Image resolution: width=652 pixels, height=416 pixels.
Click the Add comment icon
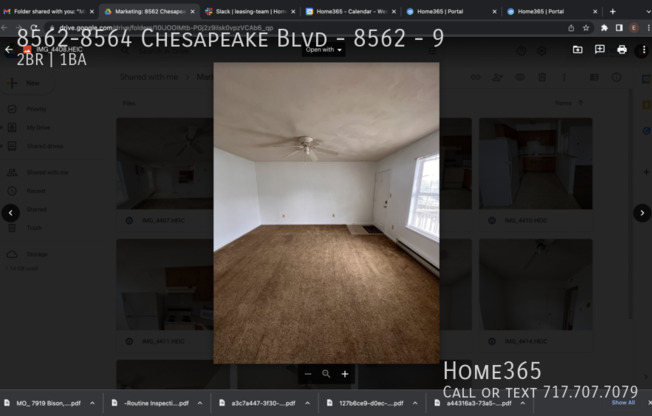click(x=600, y=50)
